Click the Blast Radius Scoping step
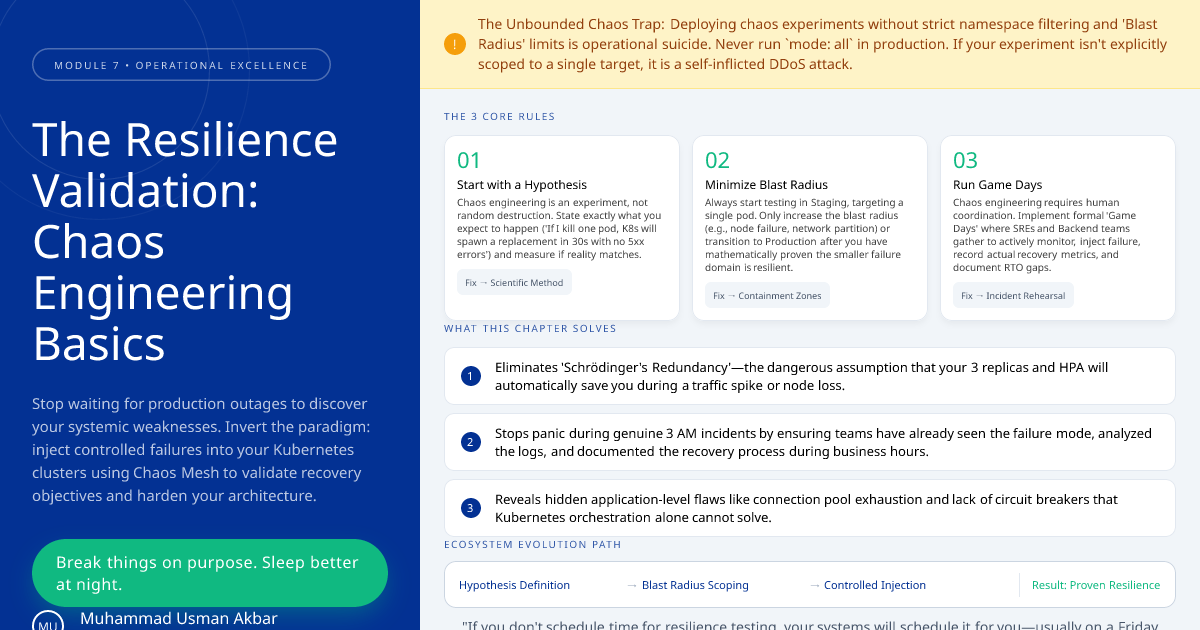 [x=695, y=585]
